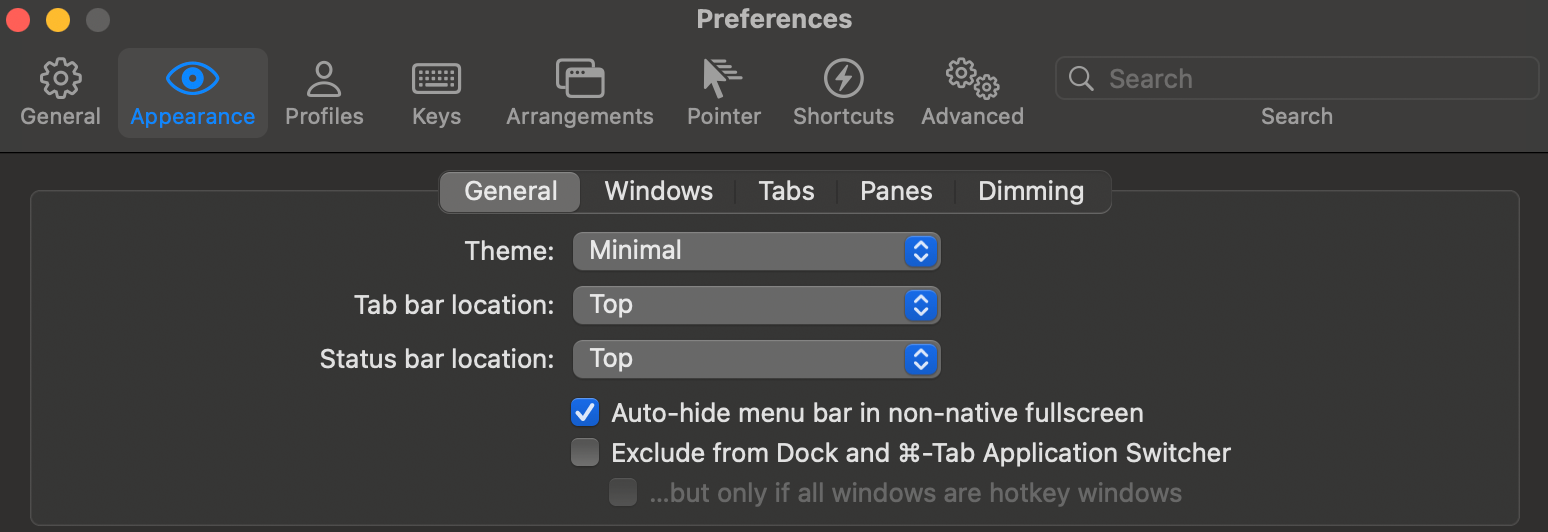Switch to the Panes sub-tab
Viewport: 1548px width, 532px height.
pyautogui.click(x=896, y=191)
